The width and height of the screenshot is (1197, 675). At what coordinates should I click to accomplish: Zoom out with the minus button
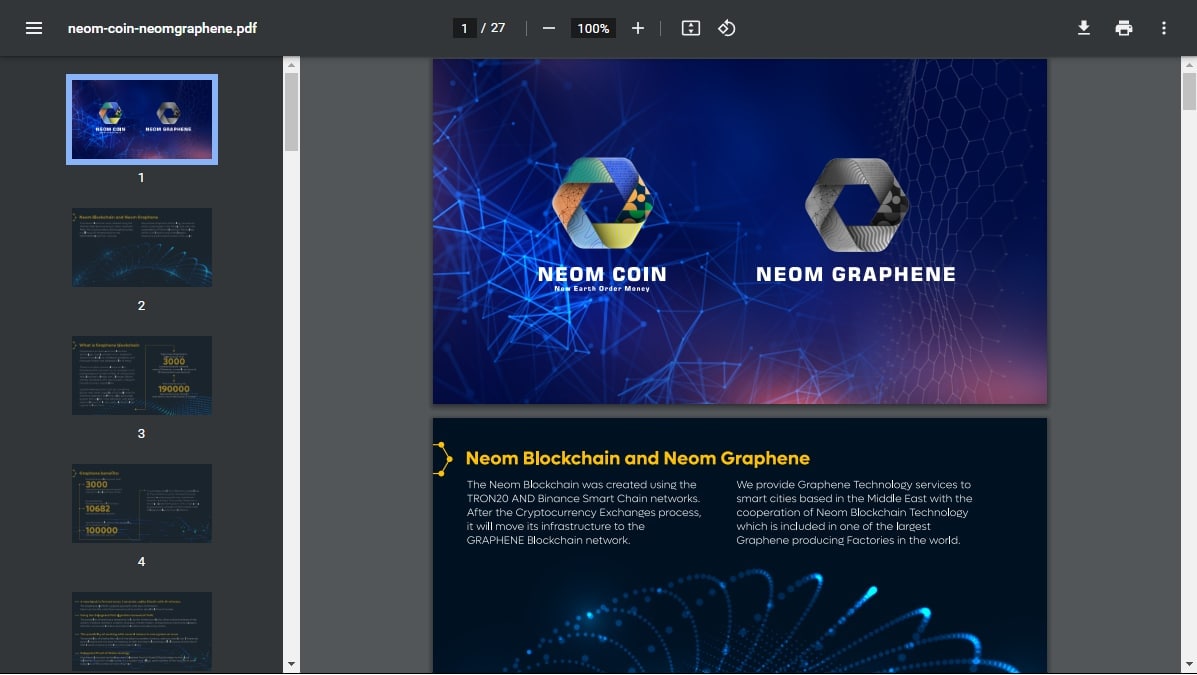pos(549,28)
